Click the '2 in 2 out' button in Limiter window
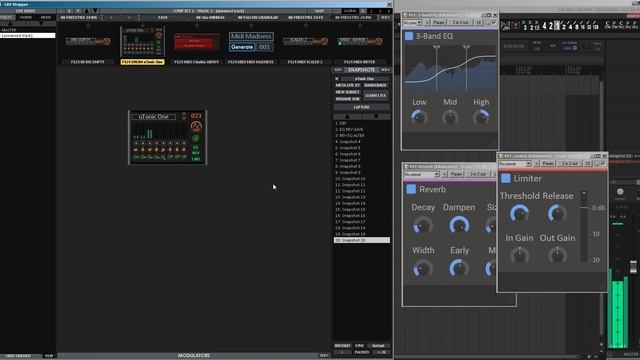The height and width of the screenshot is (360, 640). pyautogui.click(x=570, y=164)
